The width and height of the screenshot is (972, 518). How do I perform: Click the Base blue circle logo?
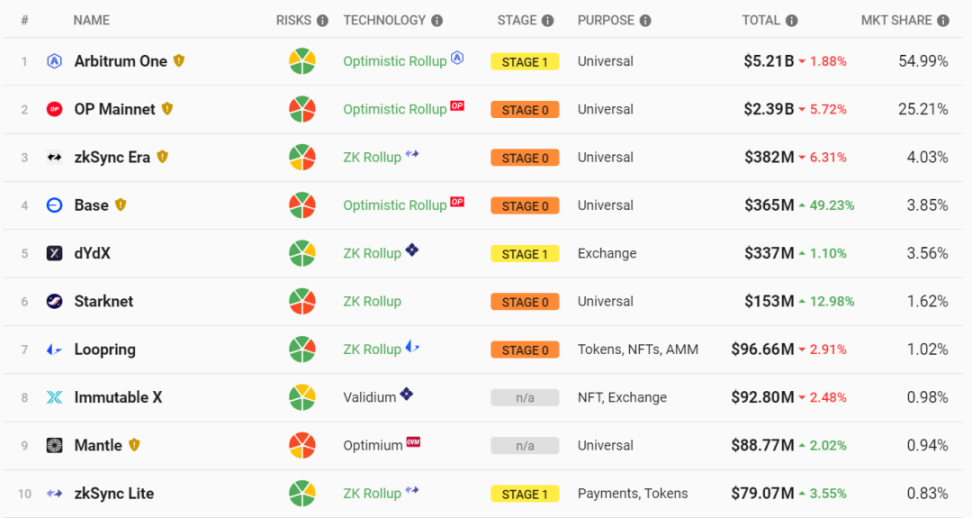click(55, 205)
